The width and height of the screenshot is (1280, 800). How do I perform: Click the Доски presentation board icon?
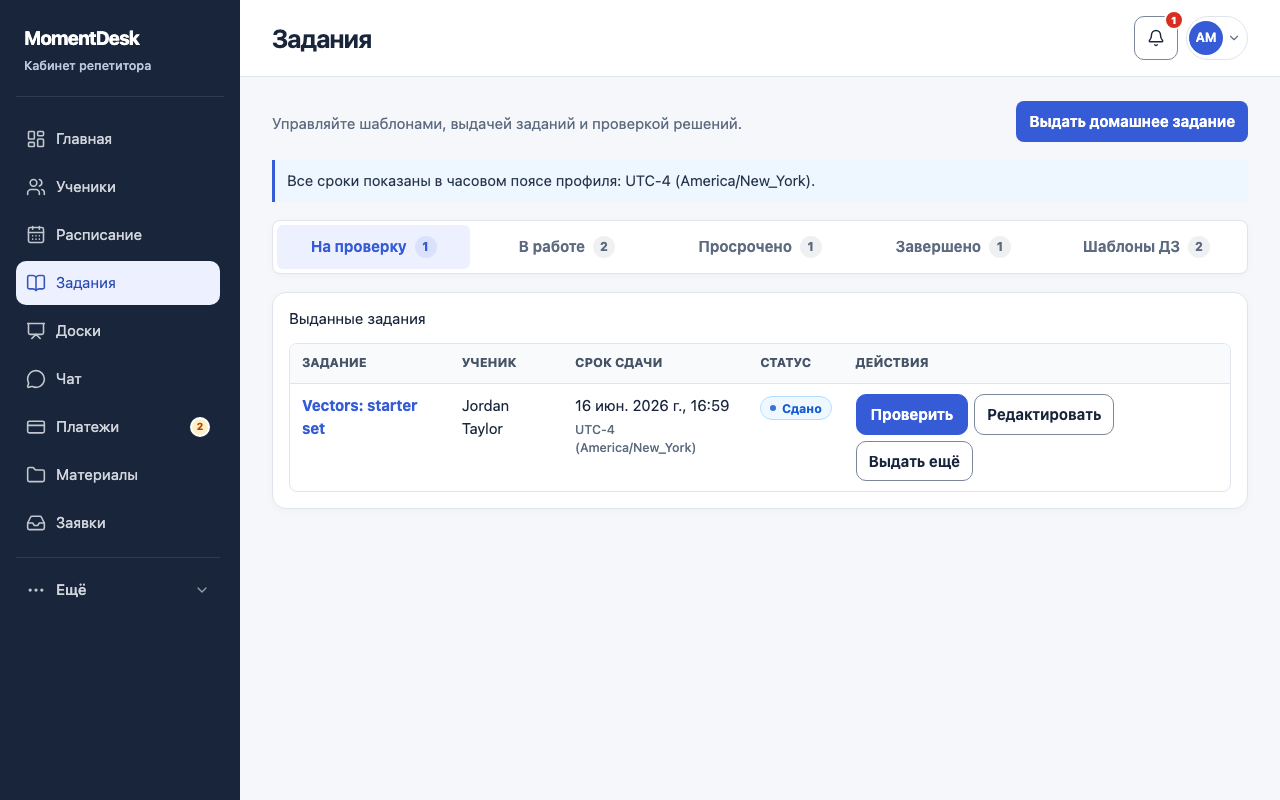(36, 331)
